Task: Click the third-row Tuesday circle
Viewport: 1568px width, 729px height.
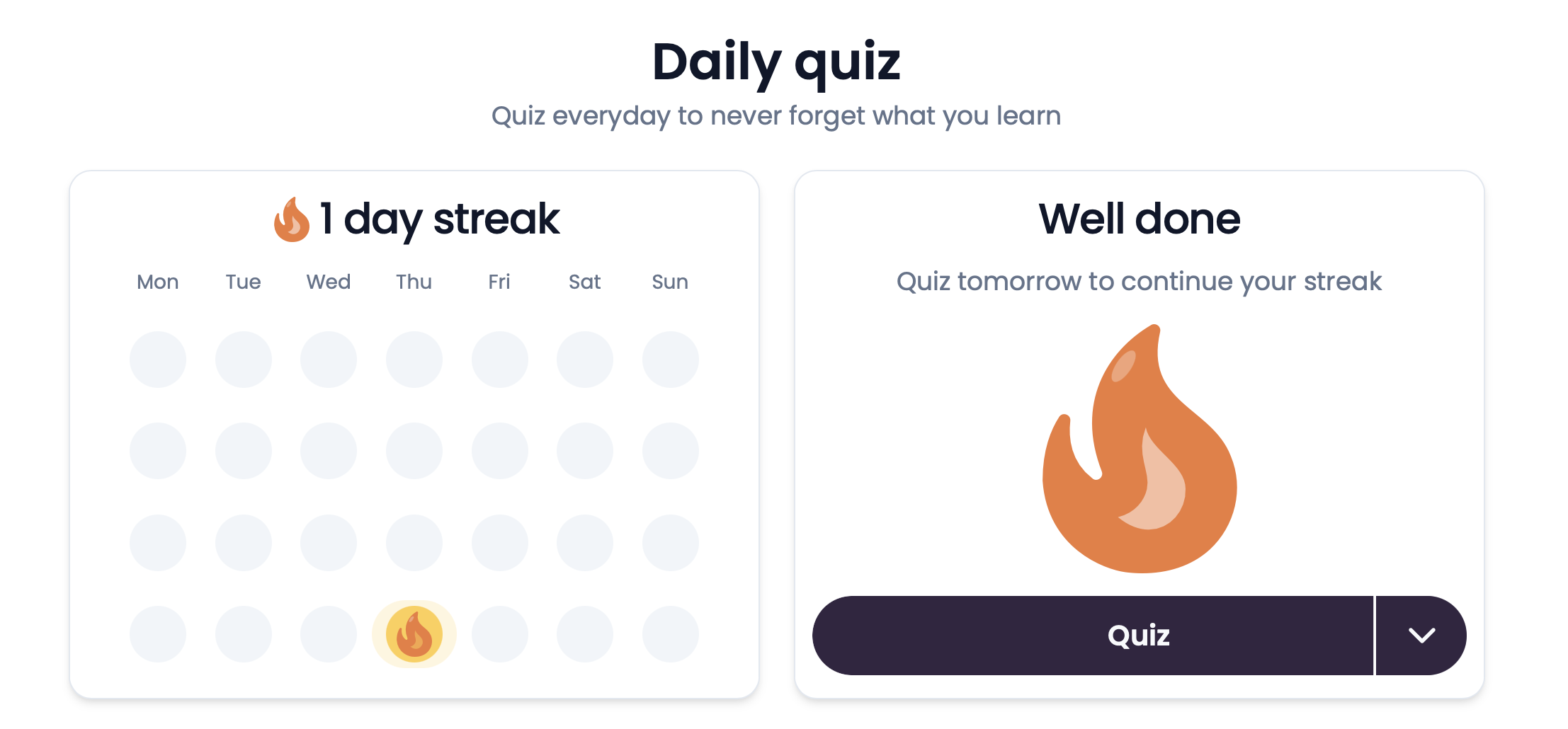Action: tap(244, 543)
